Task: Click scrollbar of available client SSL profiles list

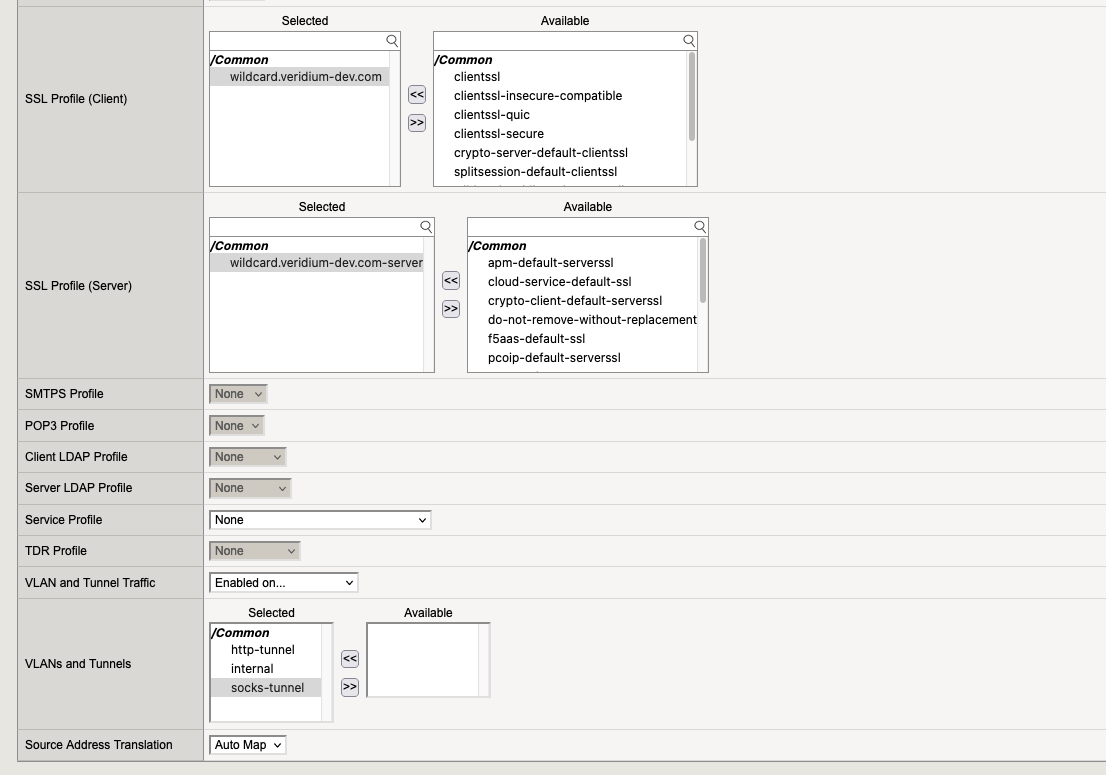Action: tap(692, 98)
